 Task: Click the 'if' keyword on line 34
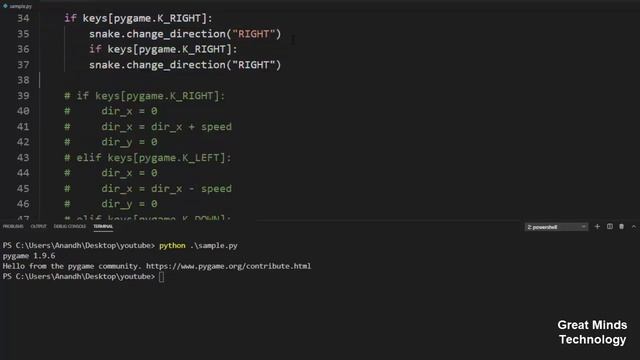coord(70,18)
